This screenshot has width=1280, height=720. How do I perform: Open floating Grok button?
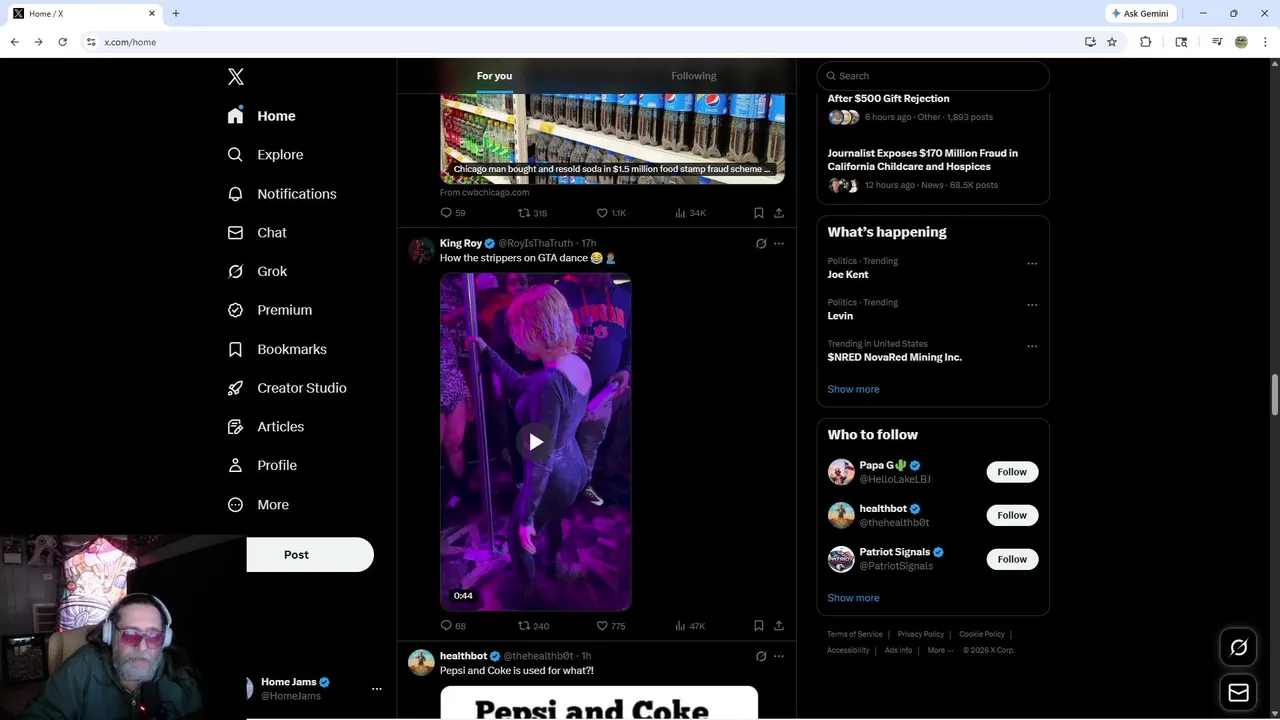(1239, 648)
